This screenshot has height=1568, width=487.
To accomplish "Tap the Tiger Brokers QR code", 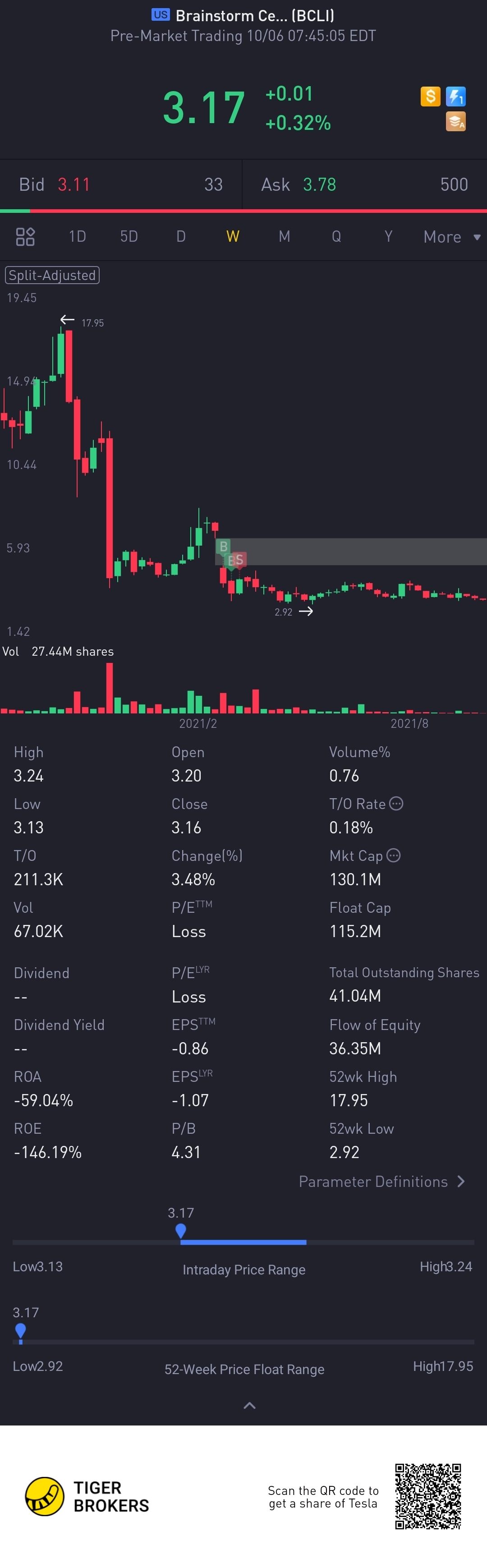I will (x=428, y=1496).
